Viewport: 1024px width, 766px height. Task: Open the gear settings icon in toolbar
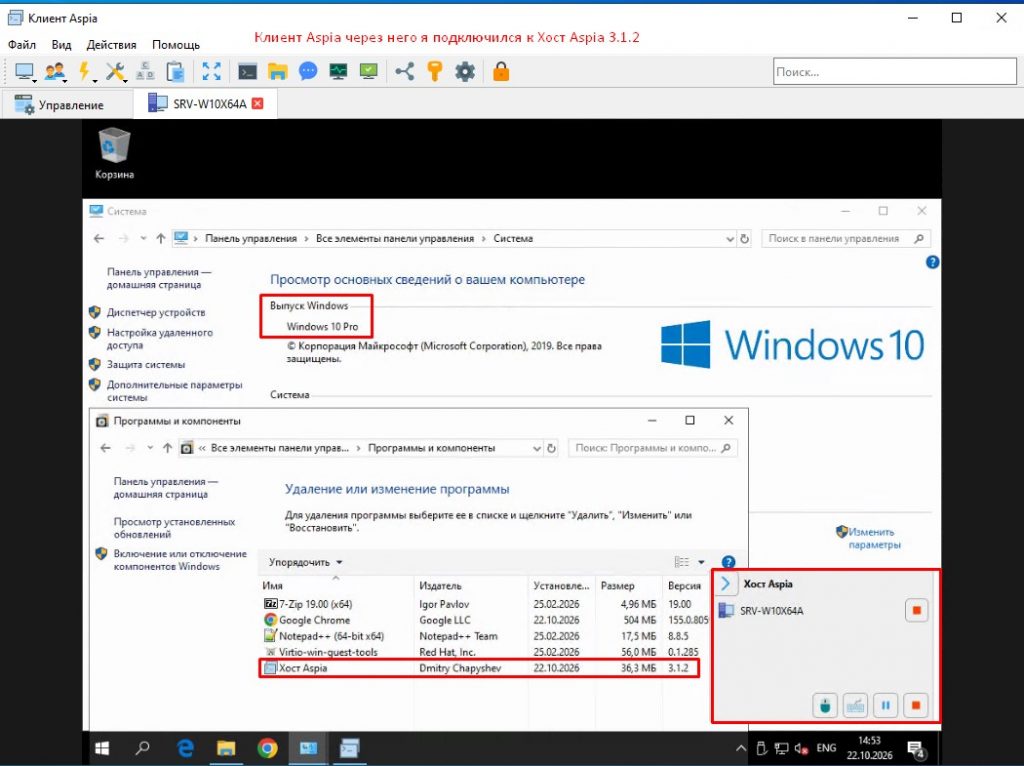[465, 71]
